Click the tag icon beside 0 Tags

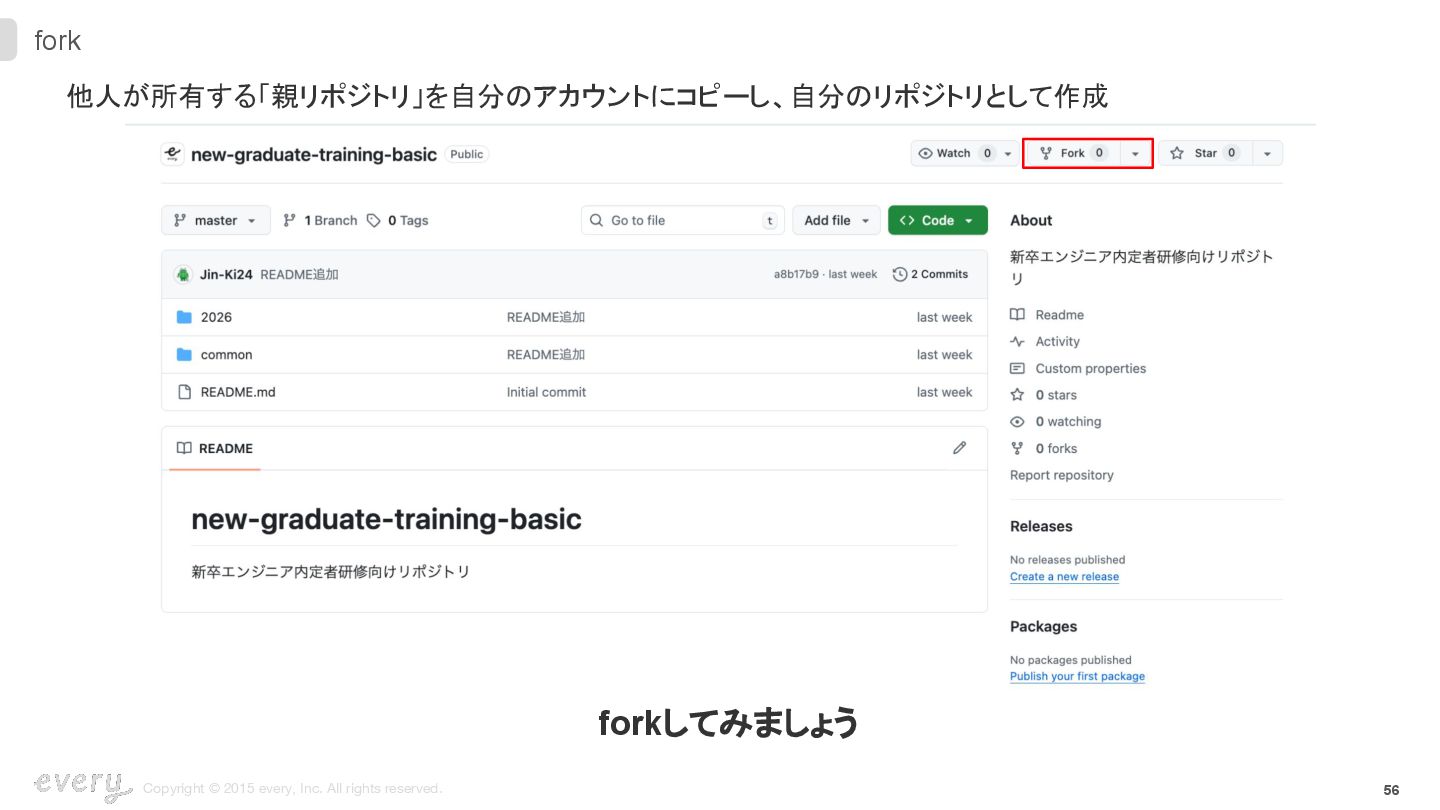point(374,220)
